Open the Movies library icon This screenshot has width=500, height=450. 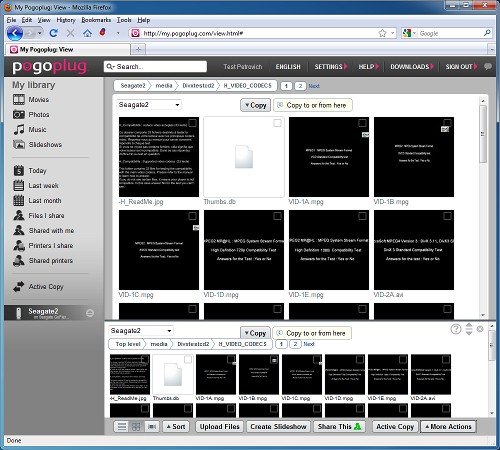click(x=19, y=99)
